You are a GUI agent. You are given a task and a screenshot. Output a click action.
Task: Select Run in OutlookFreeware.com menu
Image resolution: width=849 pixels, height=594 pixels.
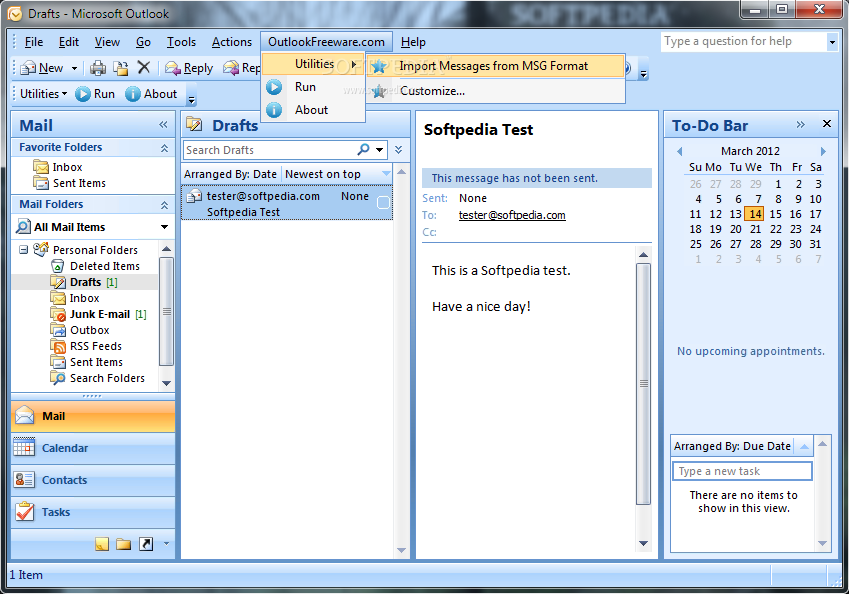pyautogui.click(x=313, y=87)
